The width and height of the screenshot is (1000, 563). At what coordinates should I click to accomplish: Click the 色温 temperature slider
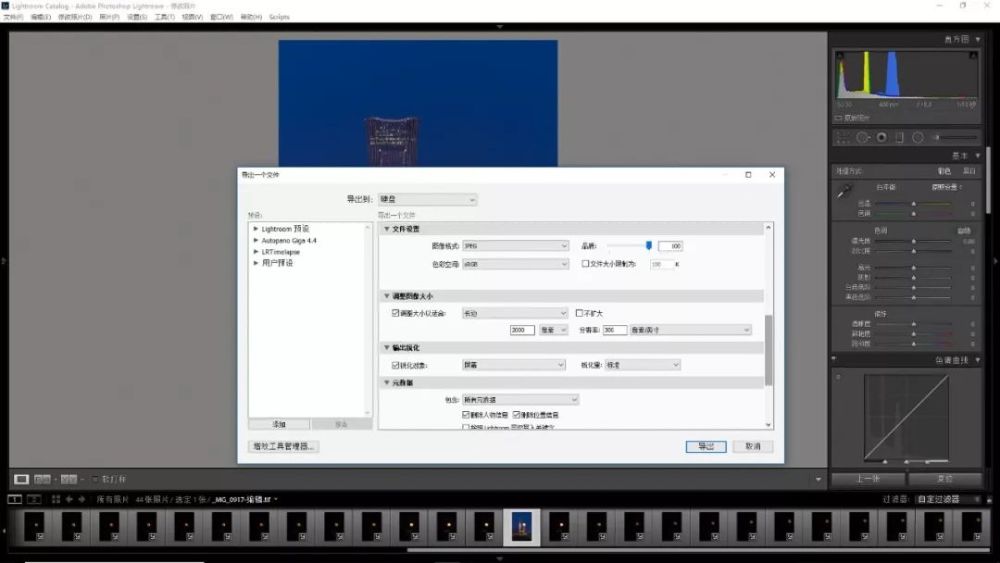[913, 203]
